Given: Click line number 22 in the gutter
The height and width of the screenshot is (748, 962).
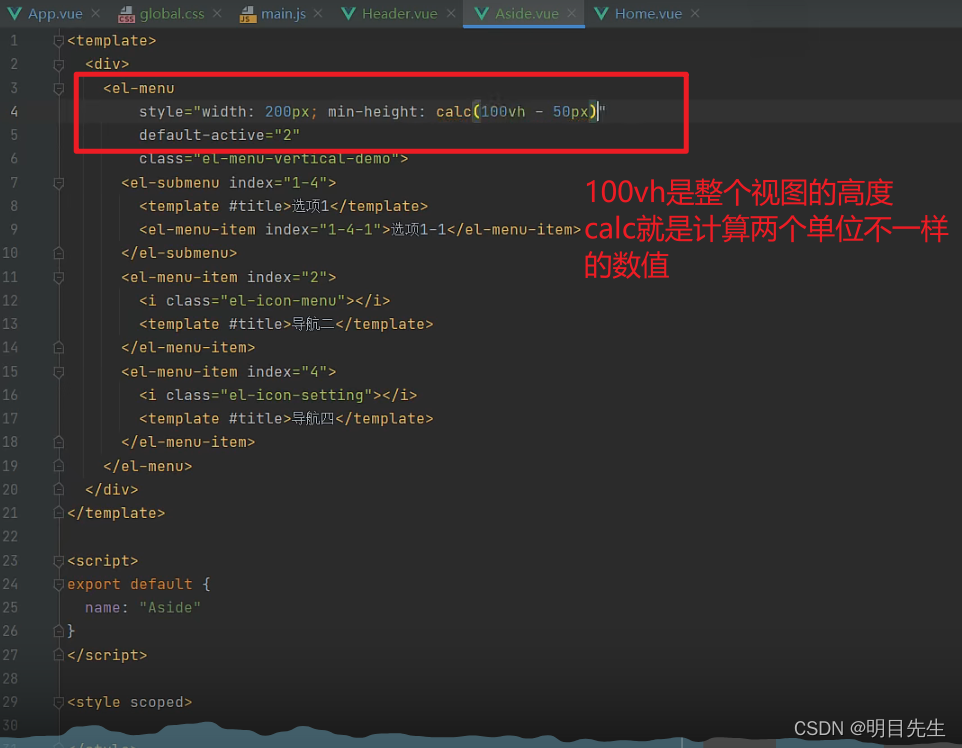Looking at the screenshot, I should tap(10, 536).
